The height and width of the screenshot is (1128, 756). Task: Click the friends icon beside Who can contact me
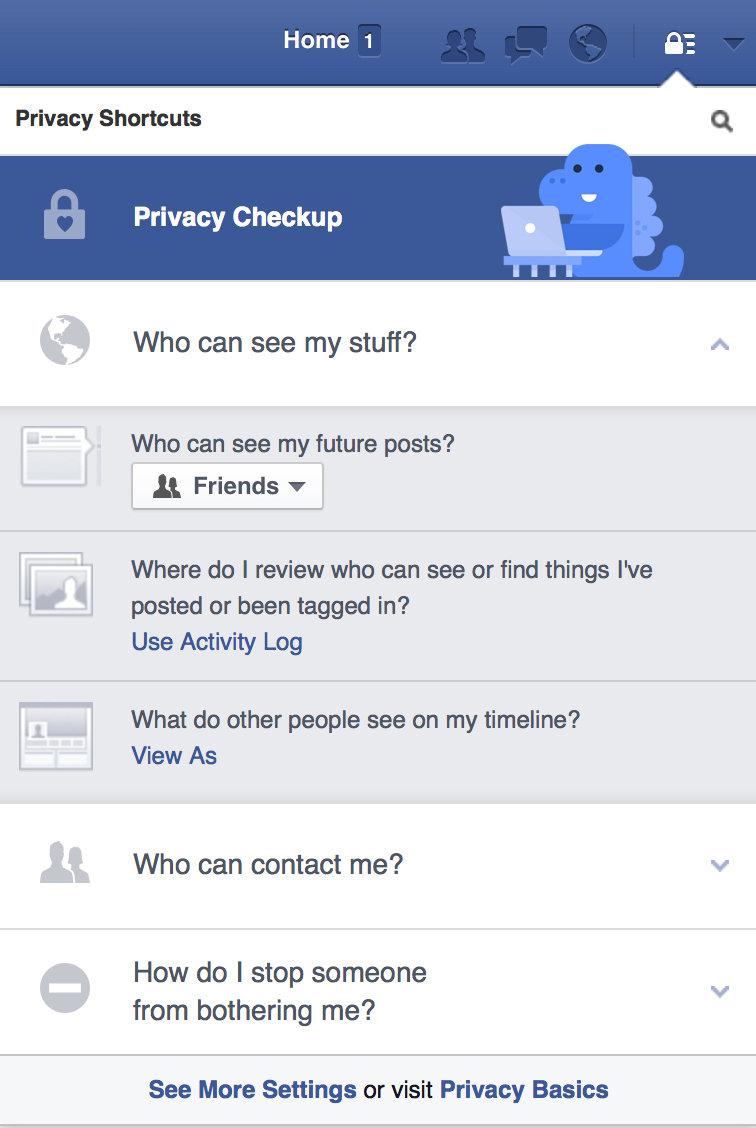pos(64,864)
